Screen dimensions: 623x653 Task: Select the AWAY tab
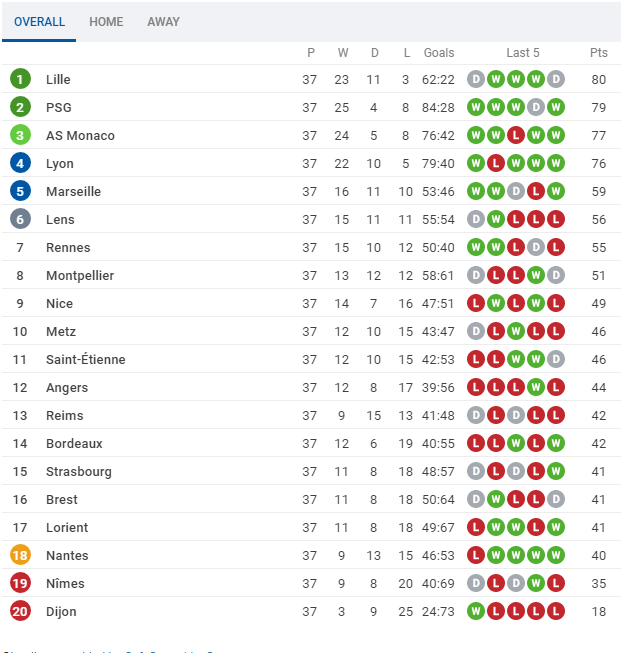tap(164, 21)
